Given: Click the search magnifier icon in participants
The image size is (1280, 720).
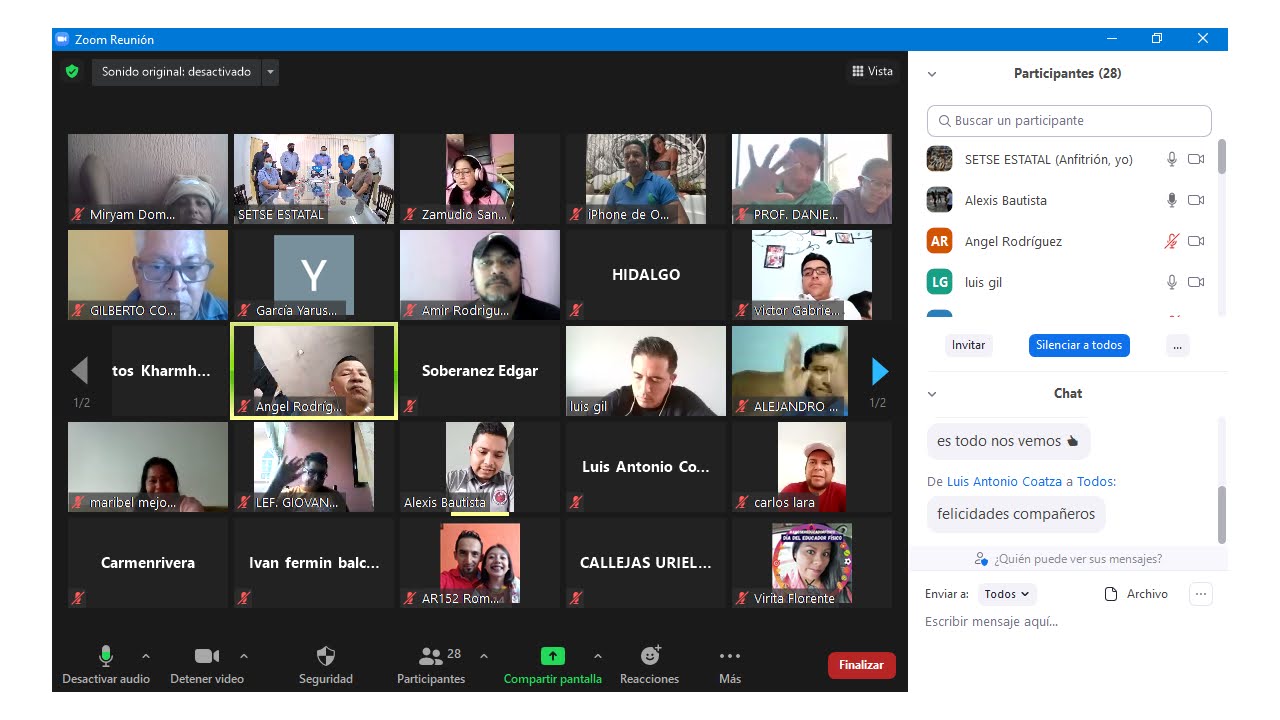Looking at the screenshot, I should coord(944,121).
